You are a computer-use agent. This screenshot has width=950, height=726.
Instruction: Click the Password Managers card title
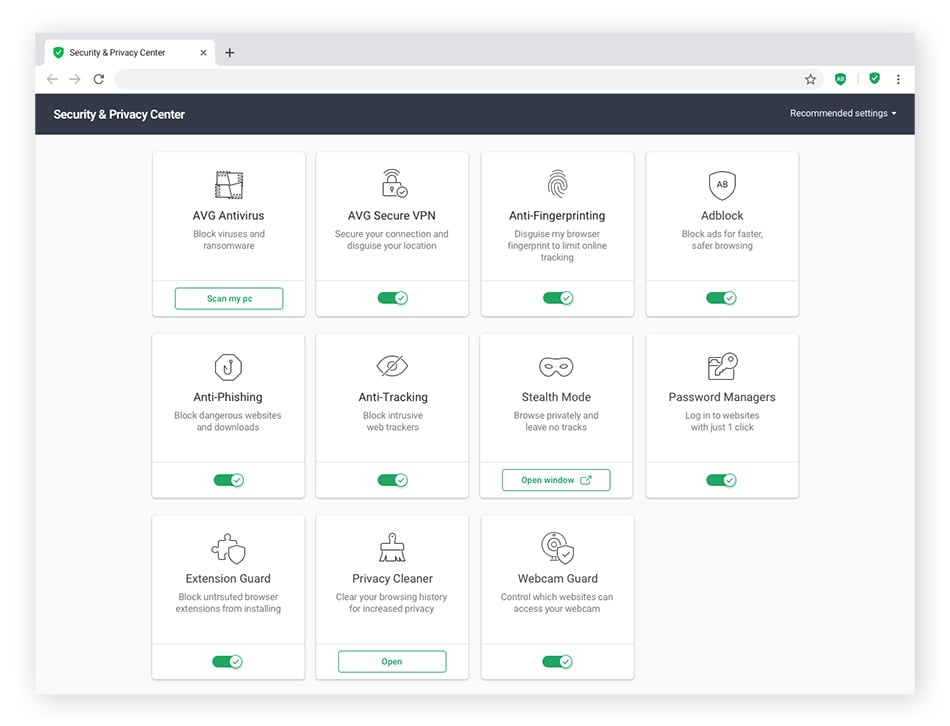point(722,397)
